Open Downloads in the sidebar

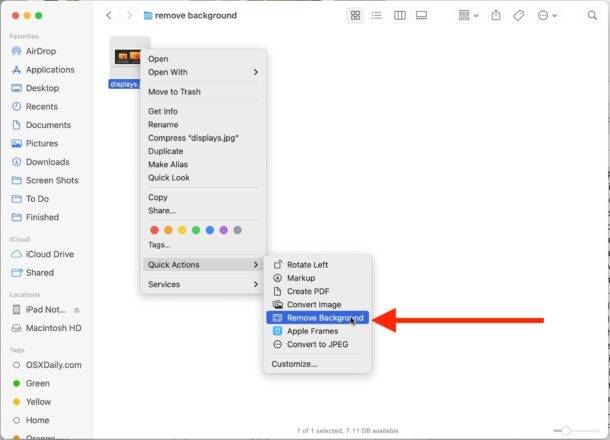click(47, 162)
